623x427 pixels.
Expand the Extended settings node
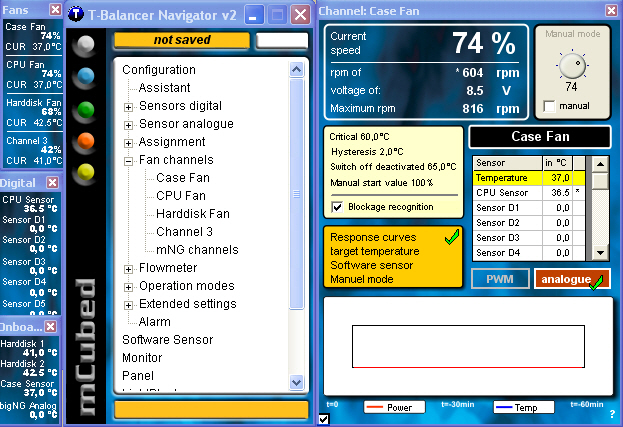tap(128, 305)
